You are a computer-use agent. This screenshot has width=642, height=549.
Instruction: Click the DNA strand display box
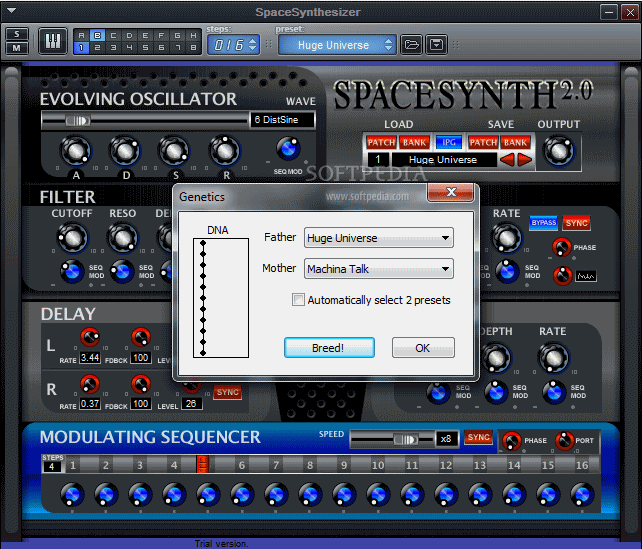[221, 298]
